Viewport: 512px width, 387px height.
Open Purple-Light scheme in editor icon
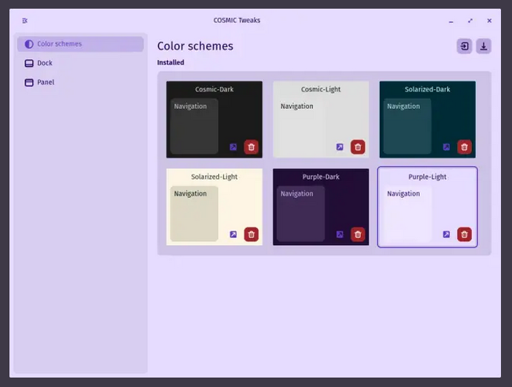click(x=446, y=234)
